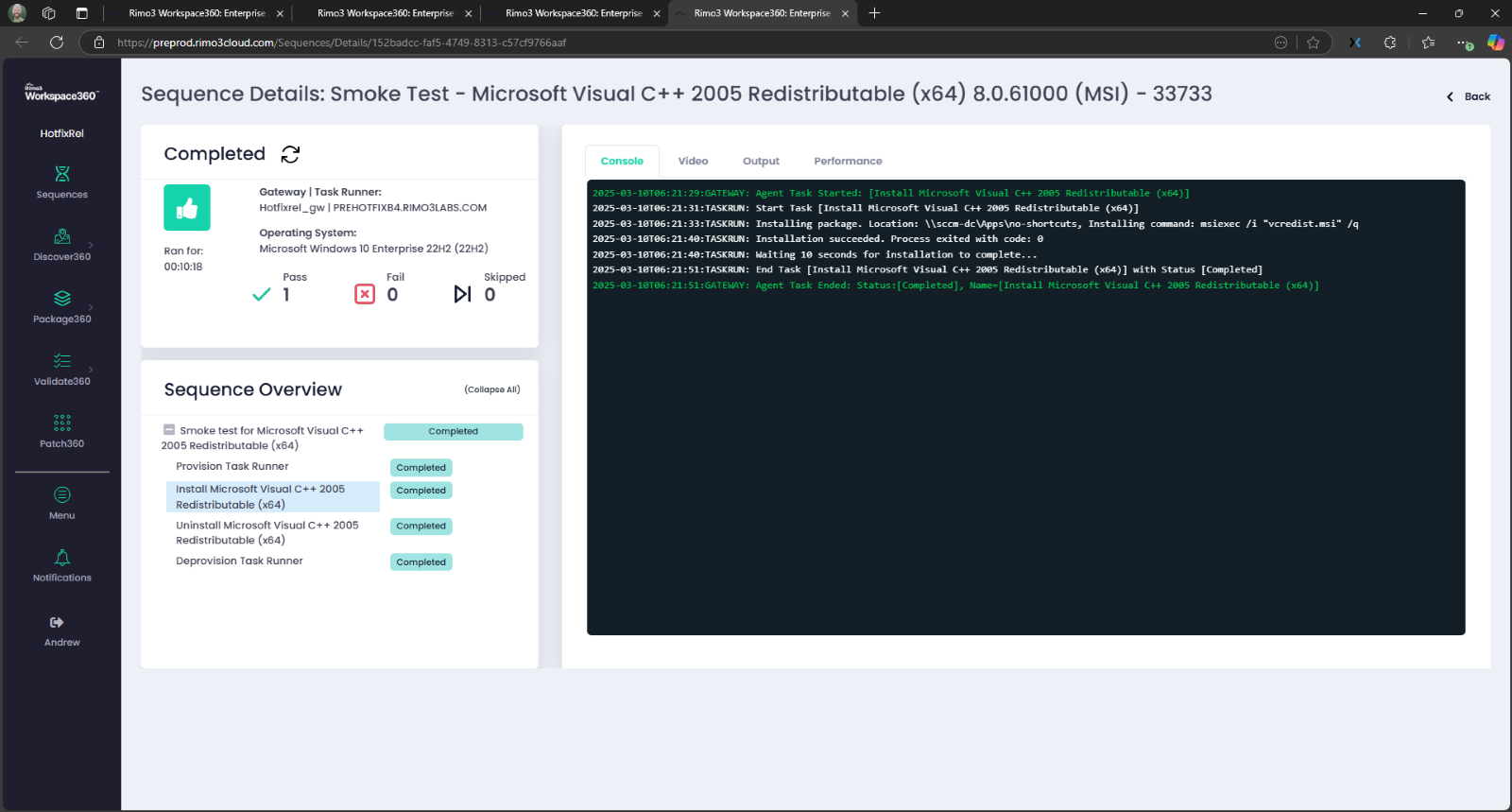Click Collapse All in Sequence Overview
This screenshot has width=1512, height=812.
coord(491,389)
